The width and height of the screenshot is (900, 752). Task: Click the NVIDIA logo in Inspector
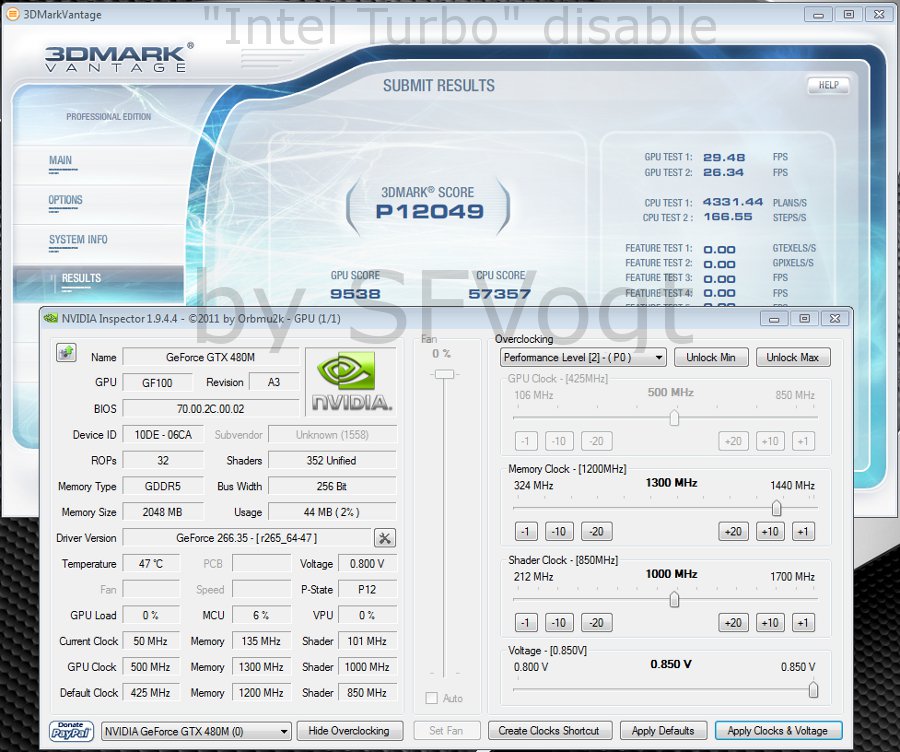click(352, 382)
